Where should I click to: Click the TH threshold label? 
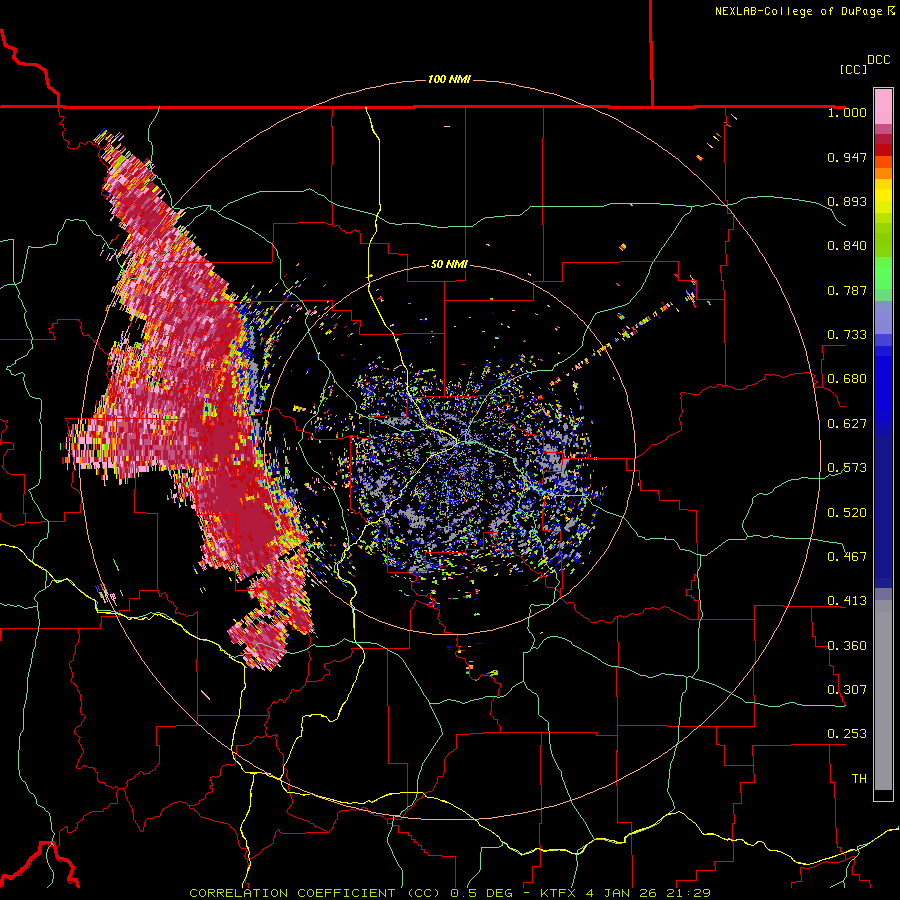(859, 778)
